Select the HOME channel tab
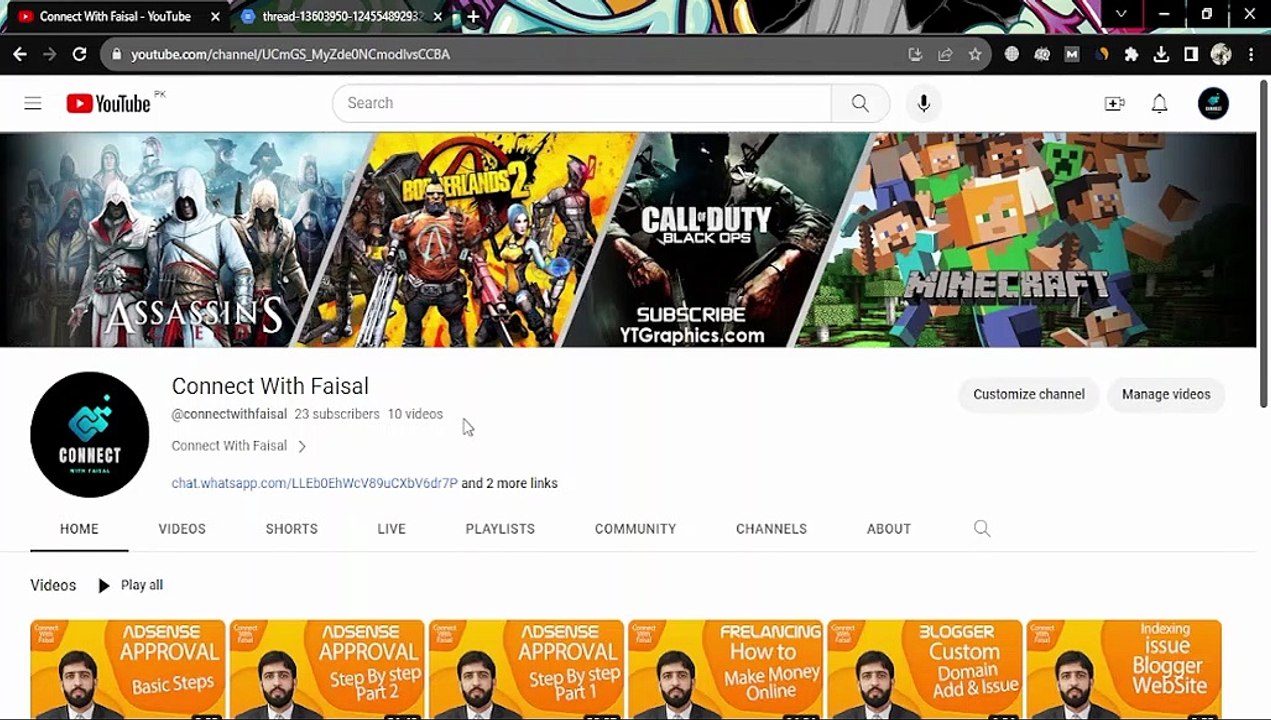This screenshot has height=720, width=1271. pyautogui.click(x=79, y=529)
